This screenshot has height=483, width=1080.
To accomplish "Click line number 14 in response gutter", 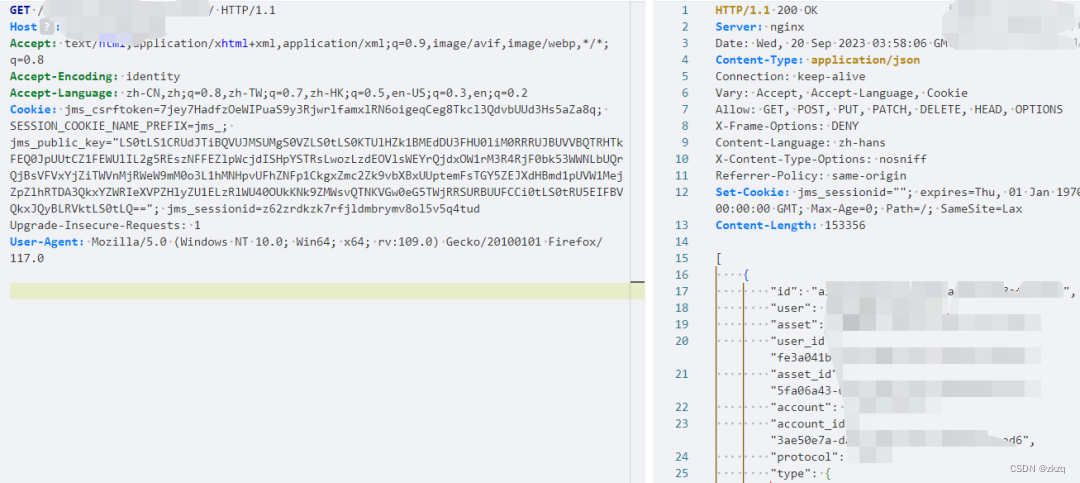I will pos(682,242).
